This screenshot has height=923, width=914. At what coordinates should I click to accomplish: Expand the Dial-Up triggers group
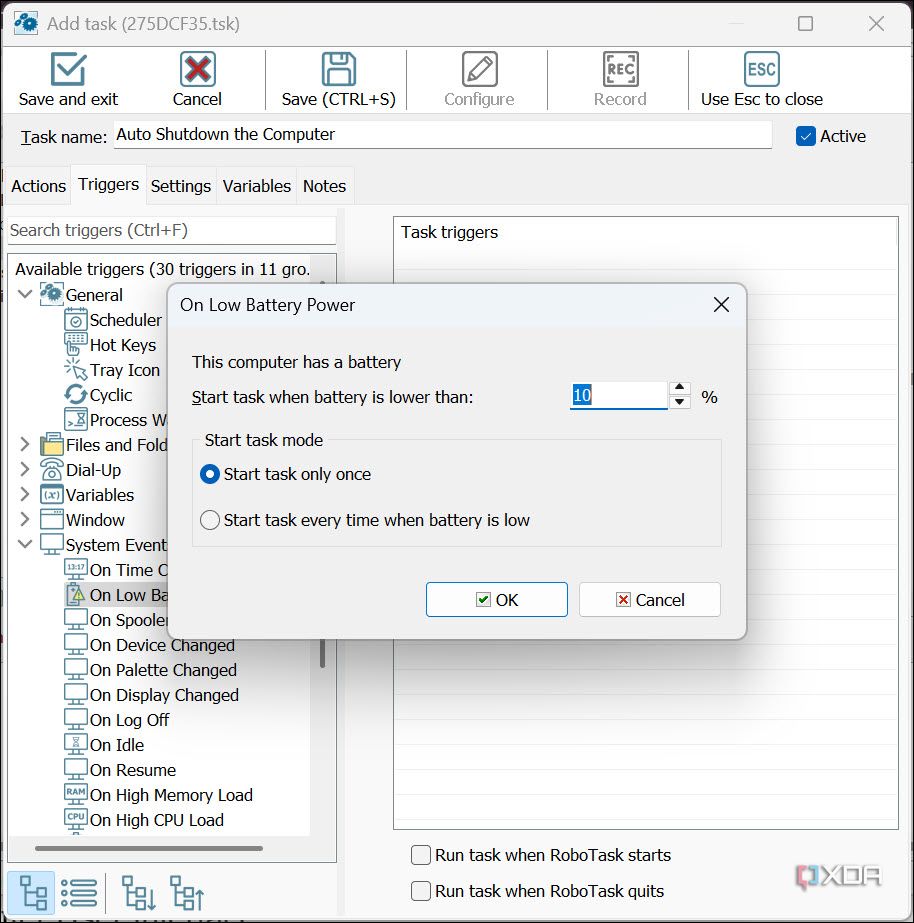tap(24, 470)
